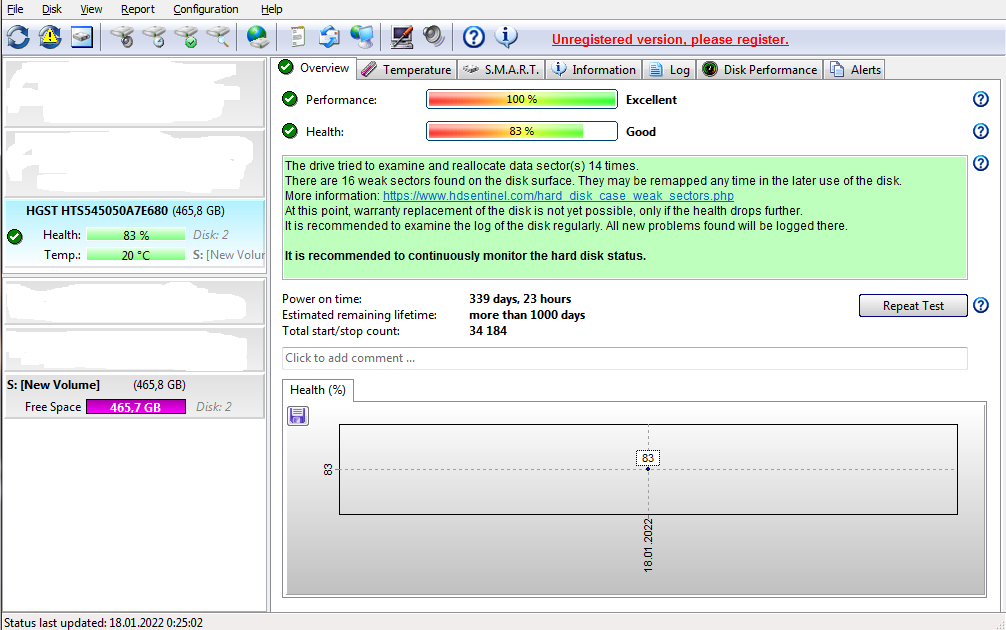Image resolution: width=1006 pixels, height=630 pixels.
Task: Open the Report menu
Action: [138, 9]
